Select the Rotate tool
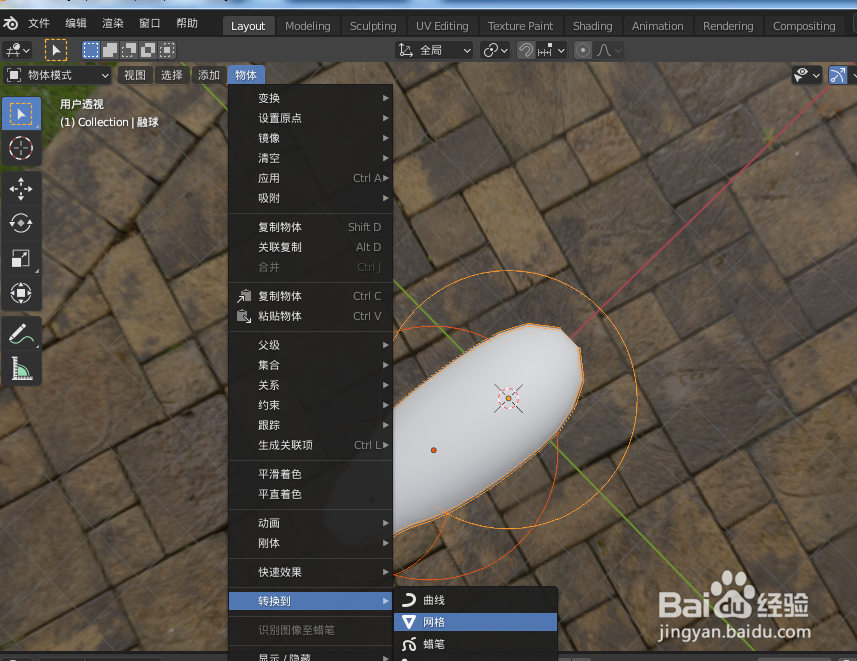Viewport: 857px width, 661px height. [22, 223]
